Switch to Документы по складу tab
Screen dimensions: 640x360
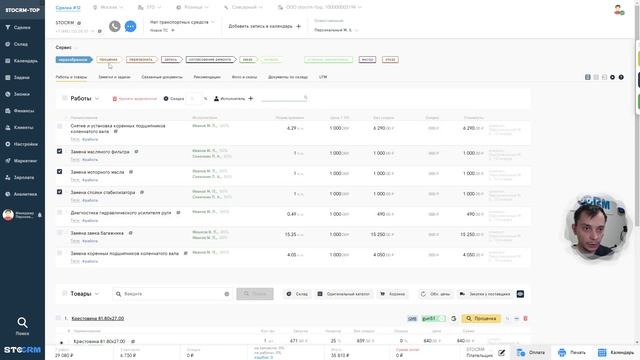[288, 77]
